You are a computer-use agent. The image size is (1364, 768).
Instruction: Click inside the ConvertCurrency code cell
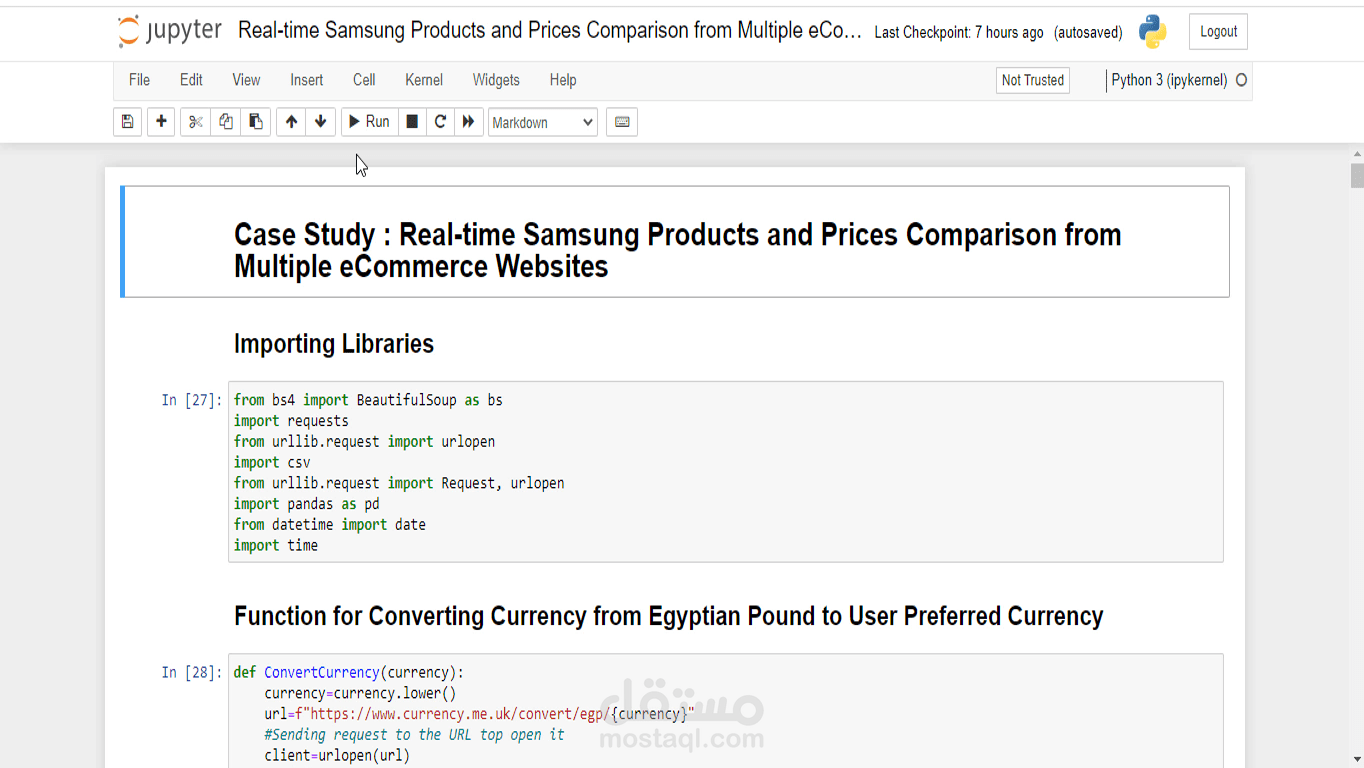[x=725, y=711]
